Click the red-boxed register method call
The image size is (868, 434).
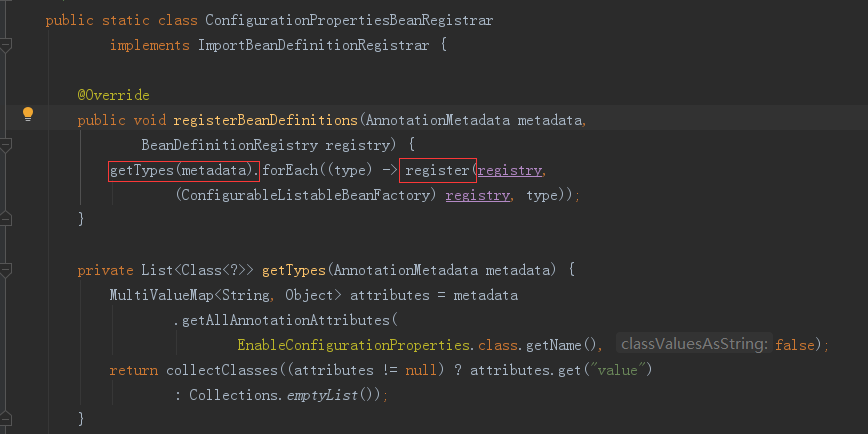(437, 170)
